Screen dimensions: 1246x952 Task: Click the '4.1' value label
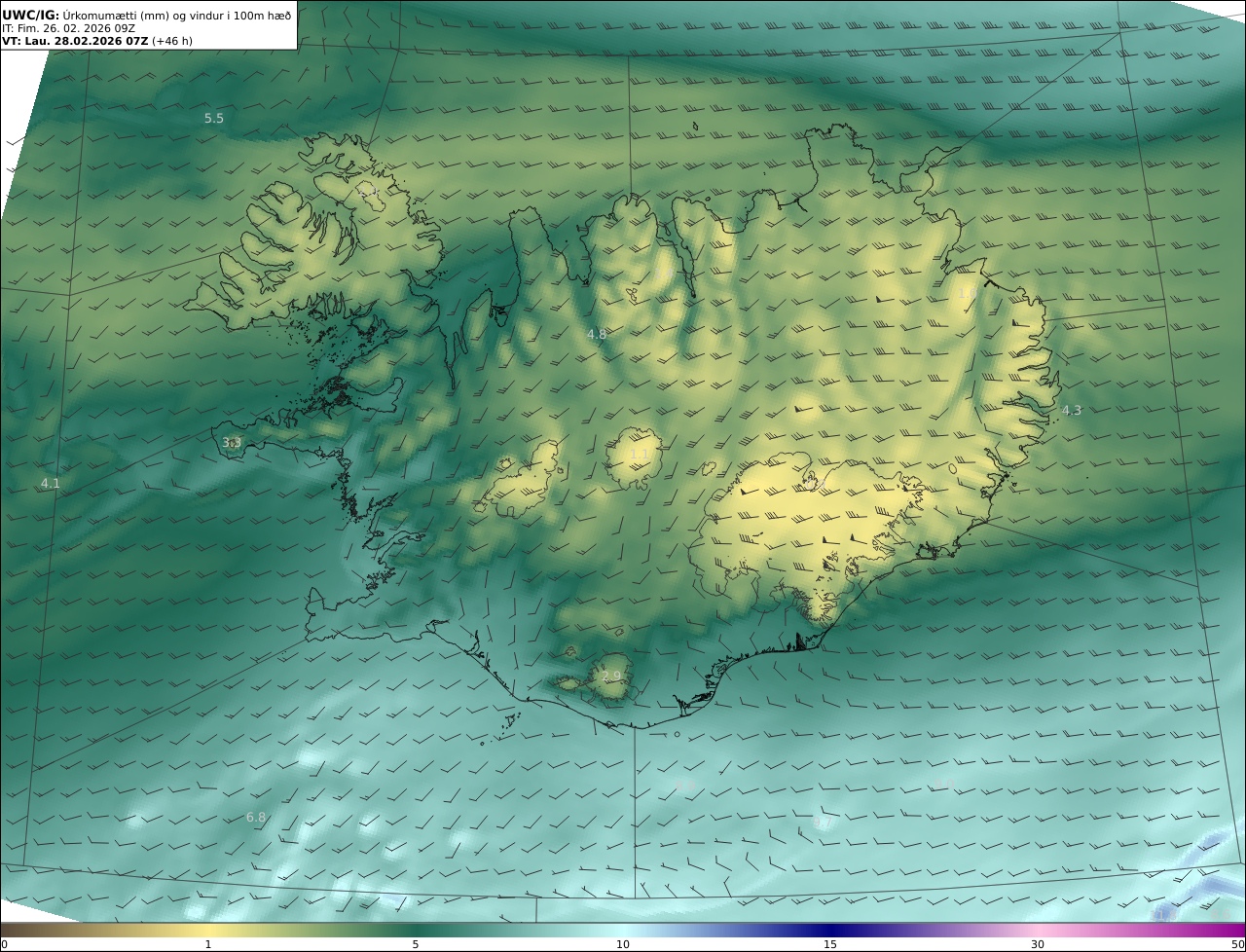click(x=50, y=483)
